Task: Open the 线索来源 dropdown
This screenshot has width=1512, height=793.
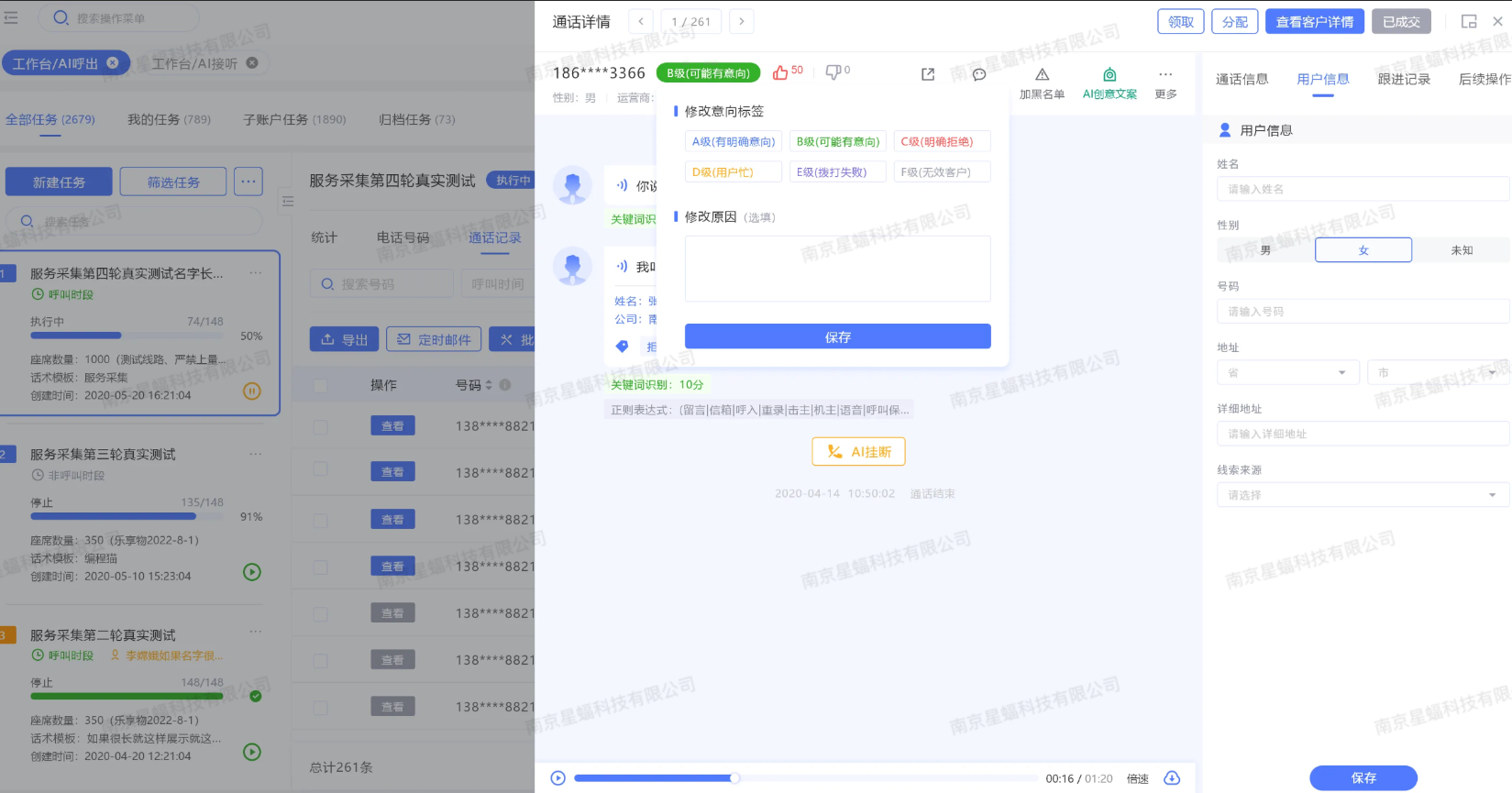Action: (x=1363, y=495)
